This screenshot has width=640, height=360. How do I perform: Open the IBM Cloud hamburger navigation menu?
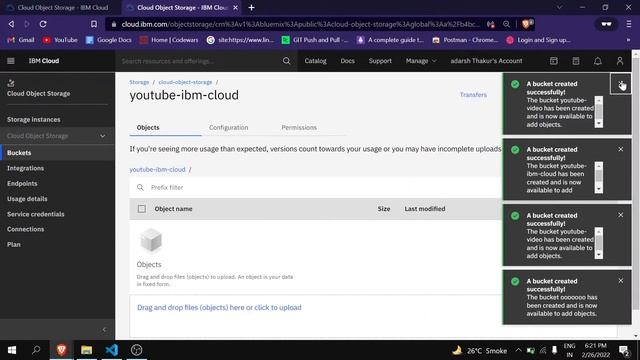click(11, 61)
